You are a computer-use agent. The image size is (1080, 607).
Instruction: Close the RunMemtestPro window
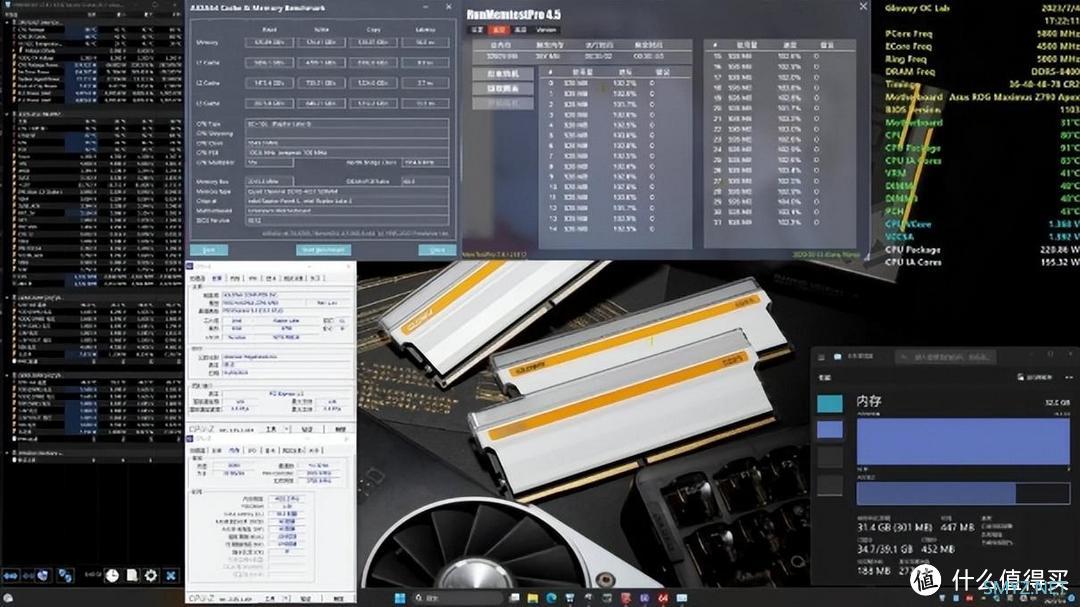(x=864, y=6)
